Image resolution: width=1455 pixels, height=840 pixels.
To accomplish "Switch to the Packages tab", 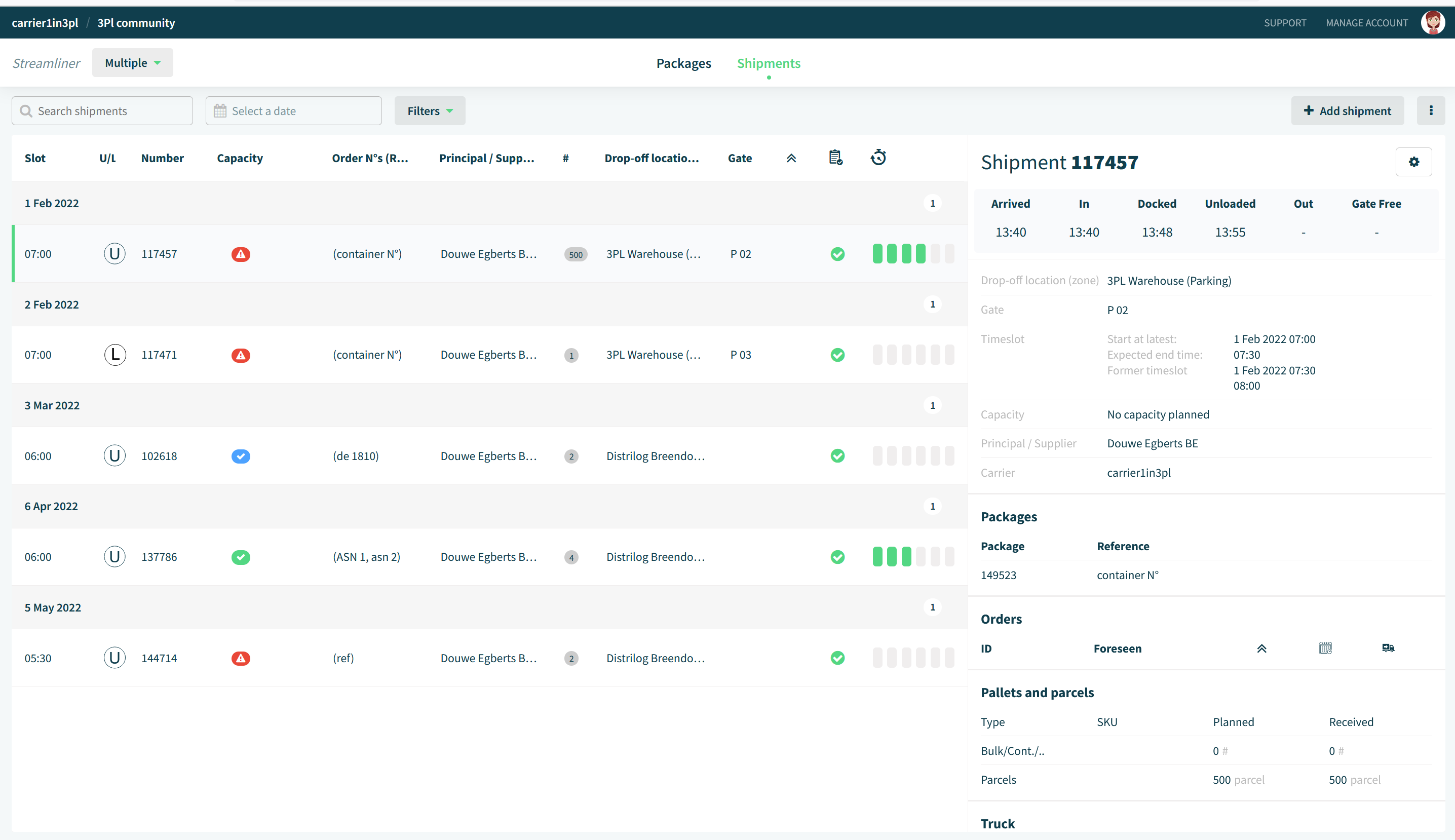I will [x=683, y=63].
